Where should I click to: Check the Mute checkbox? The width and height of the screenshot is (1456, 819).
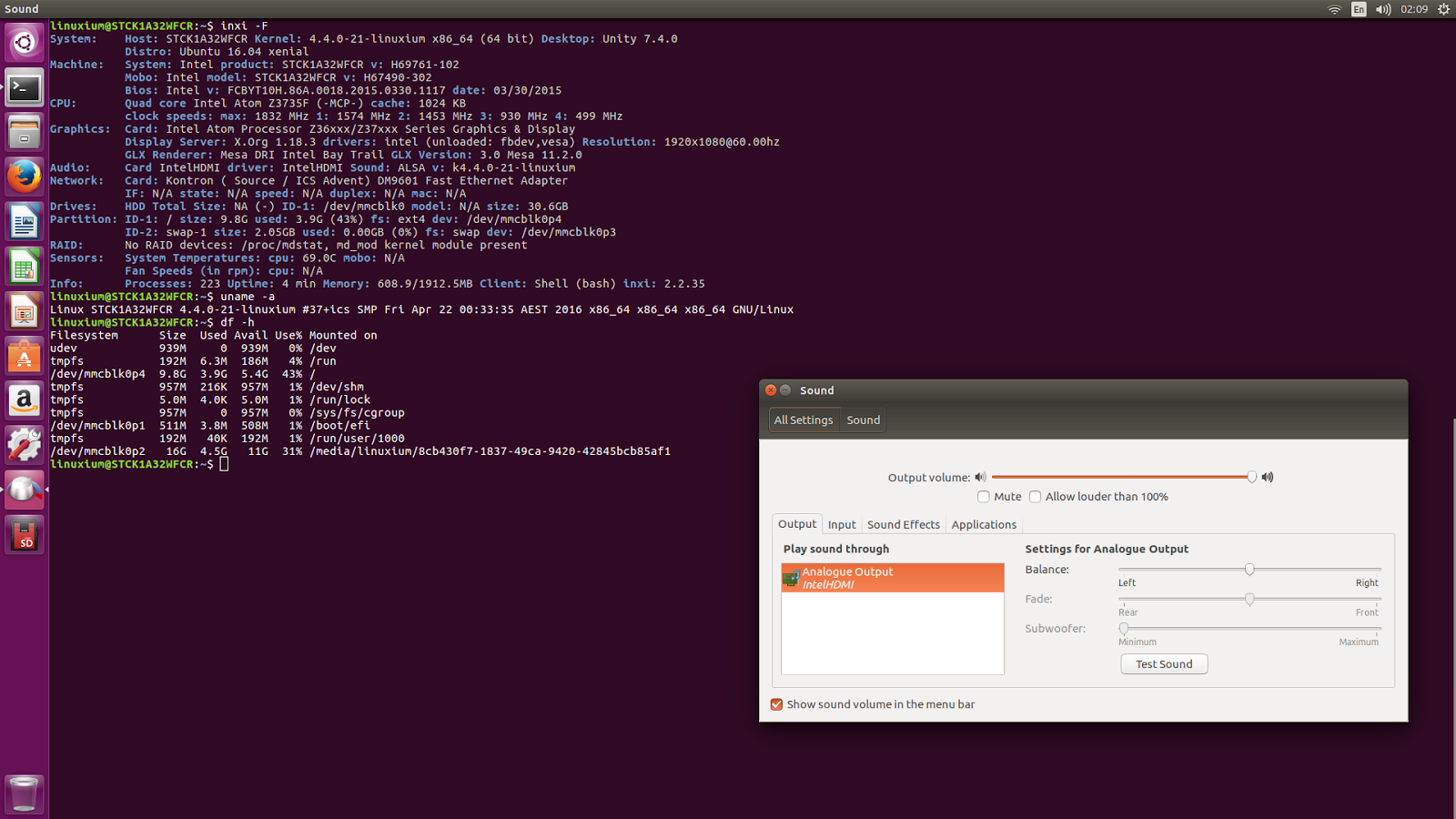[x=983, y=497]
